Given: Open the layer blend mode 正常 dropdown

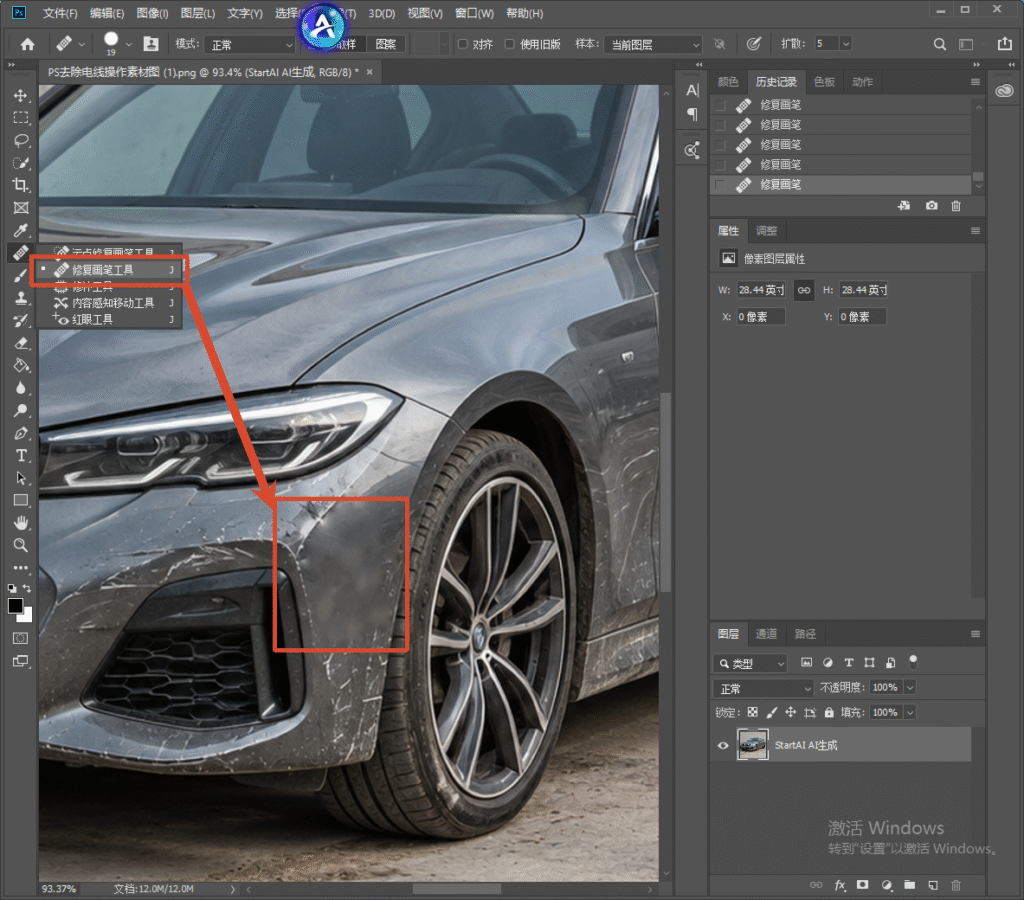Looking at the screenshot, I should pyautogui.click(x=763, y=688).
